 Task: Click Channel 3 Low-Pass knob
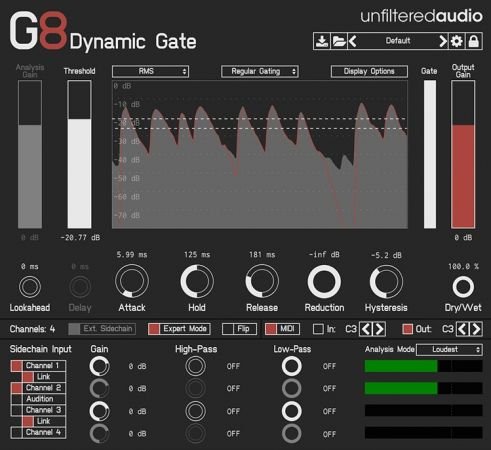click(292, 411)
